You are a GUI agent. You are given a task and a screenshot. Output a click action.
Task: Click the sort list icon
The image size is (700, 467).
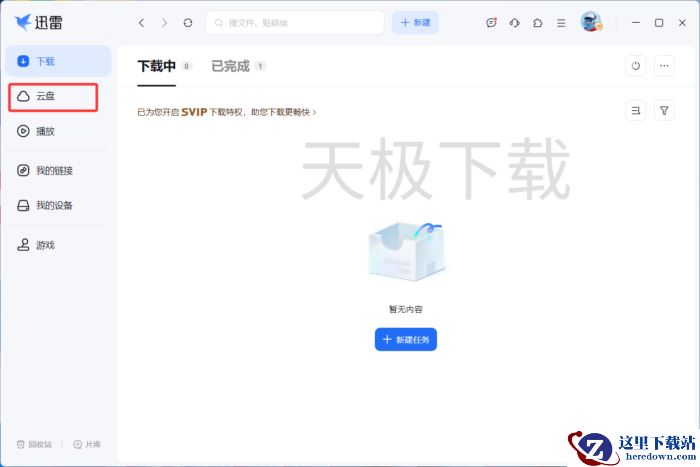click(x=636, y=111)
